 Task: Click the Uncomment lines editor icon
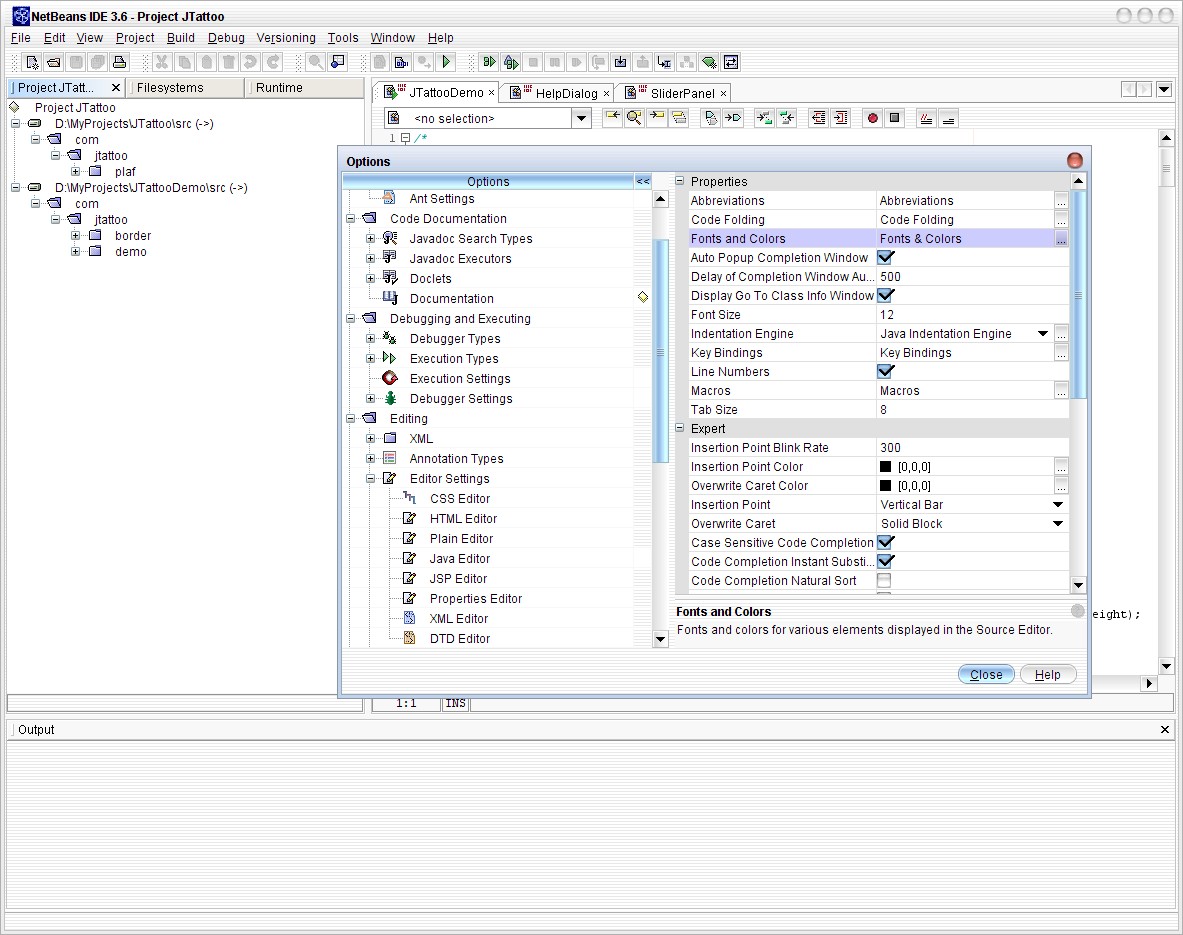point(948,118)
